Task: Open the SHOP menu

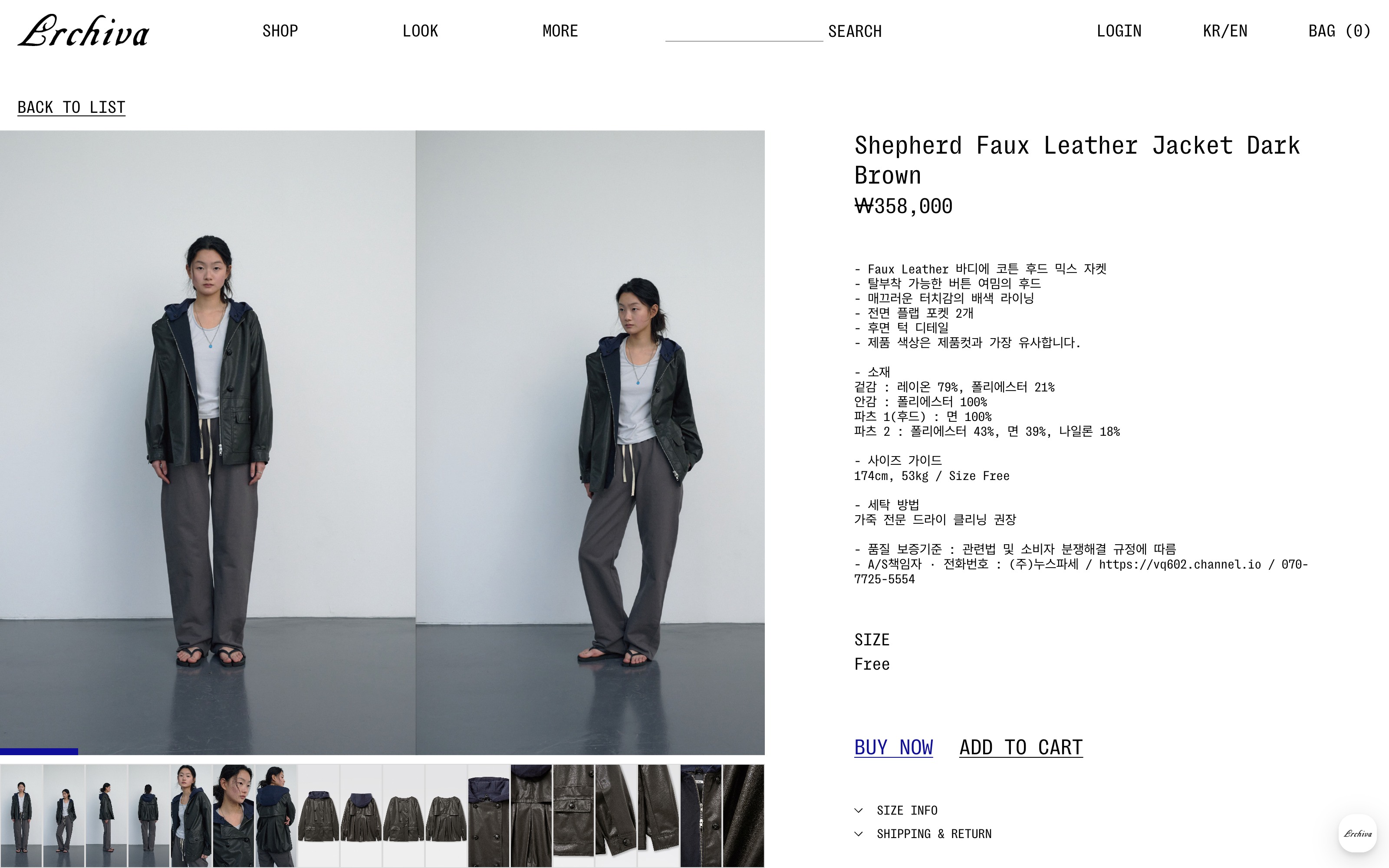Action: click(280, 31)
